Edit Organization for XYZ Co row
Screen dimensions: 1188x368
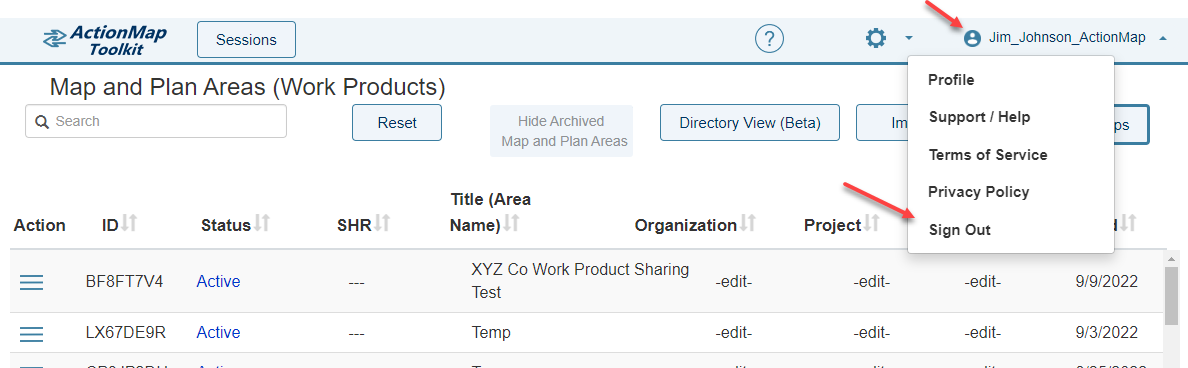point(734,282)
